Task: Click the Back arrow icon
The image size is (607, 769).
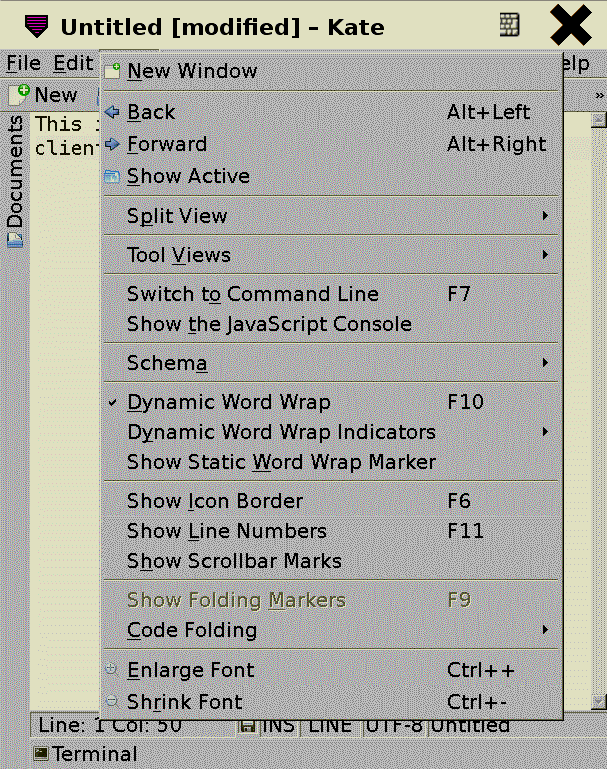Action: pos(112,112)
